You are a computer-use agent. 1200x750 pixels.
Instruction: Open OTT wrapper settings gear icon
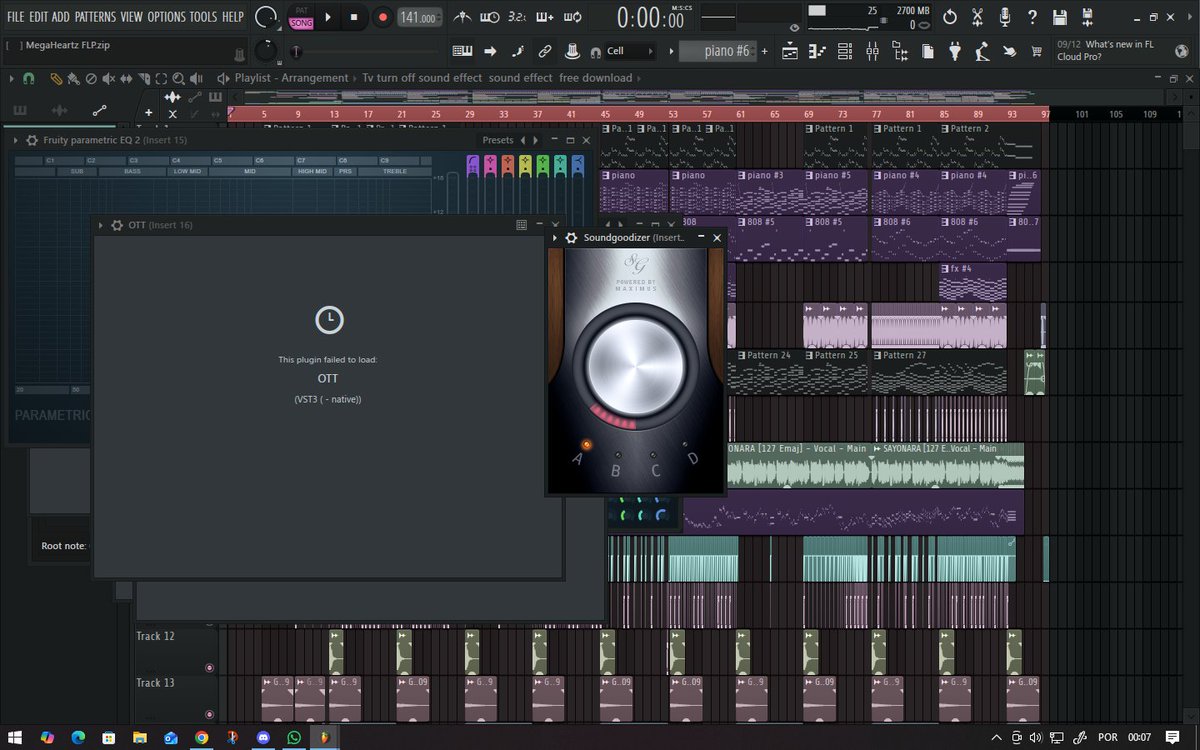pos(118,225)
